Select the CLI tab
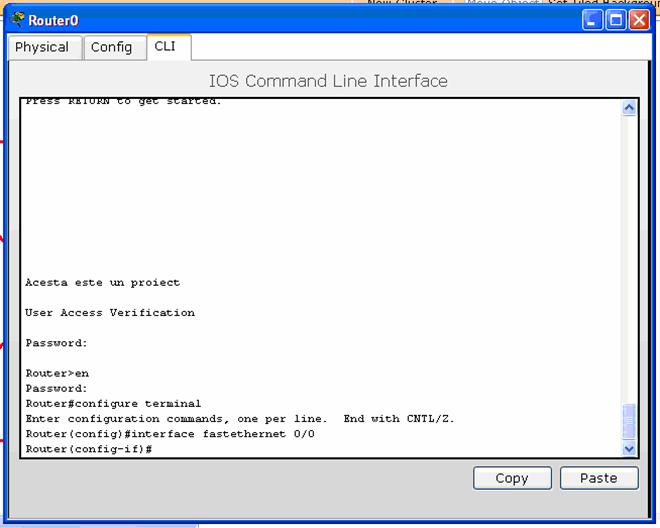Viewport: 660px width, 528px height. (x=165, y=46)
